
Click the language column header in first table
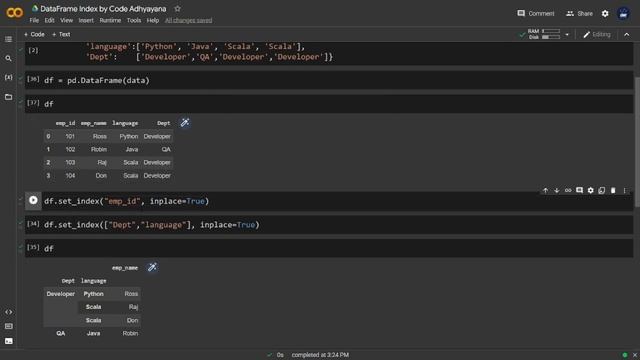[125, 123]
